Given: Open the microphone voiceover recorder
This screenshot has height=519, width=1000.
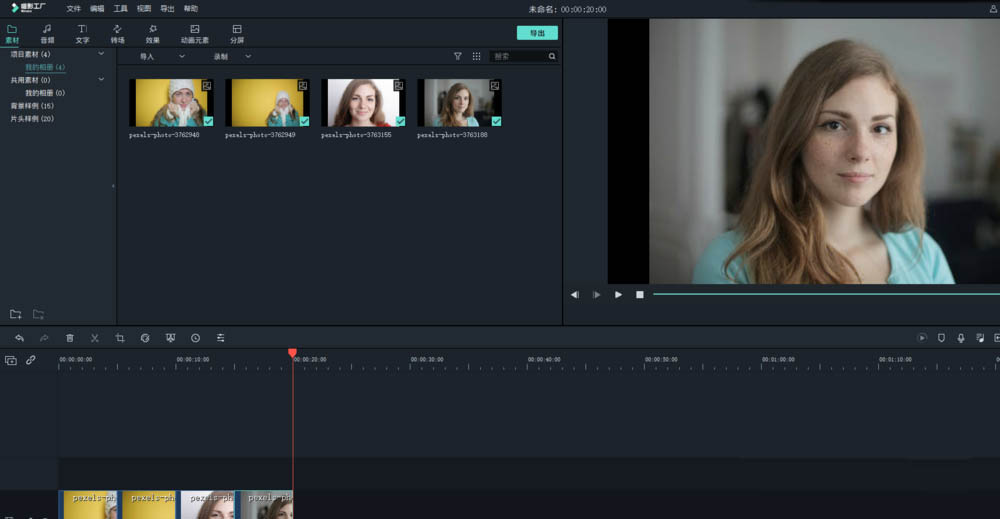Looking at the screenshot, I should click(x=961, y=338).
